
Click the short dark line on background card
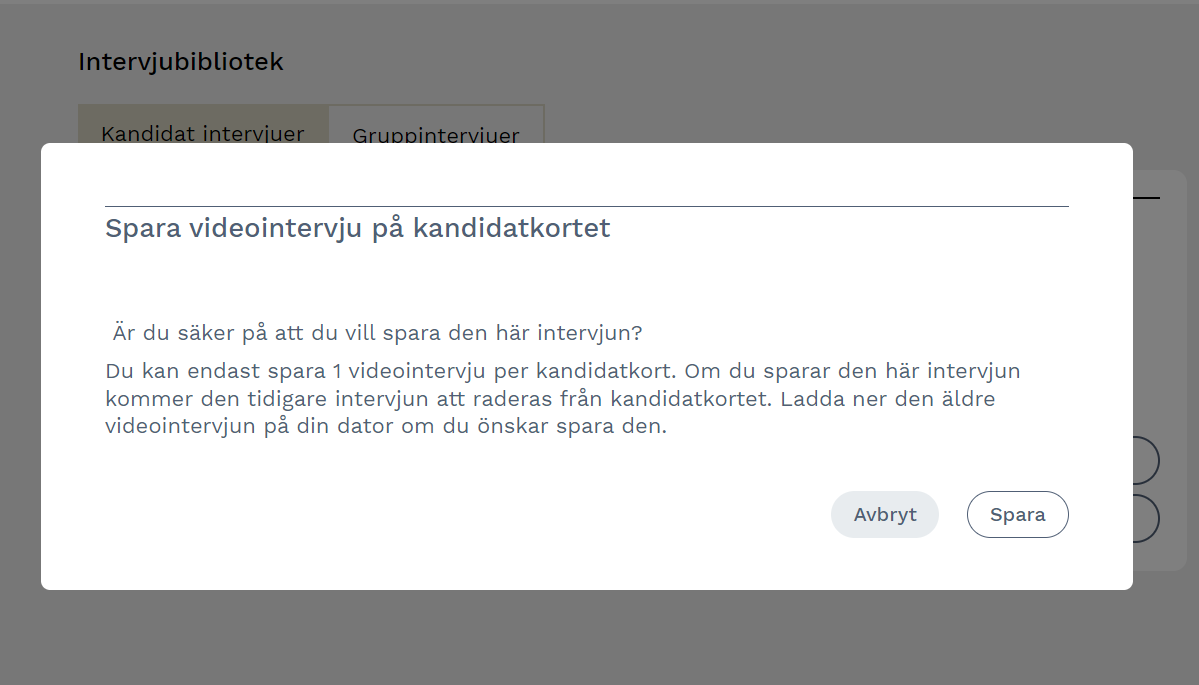point(1146,198)
